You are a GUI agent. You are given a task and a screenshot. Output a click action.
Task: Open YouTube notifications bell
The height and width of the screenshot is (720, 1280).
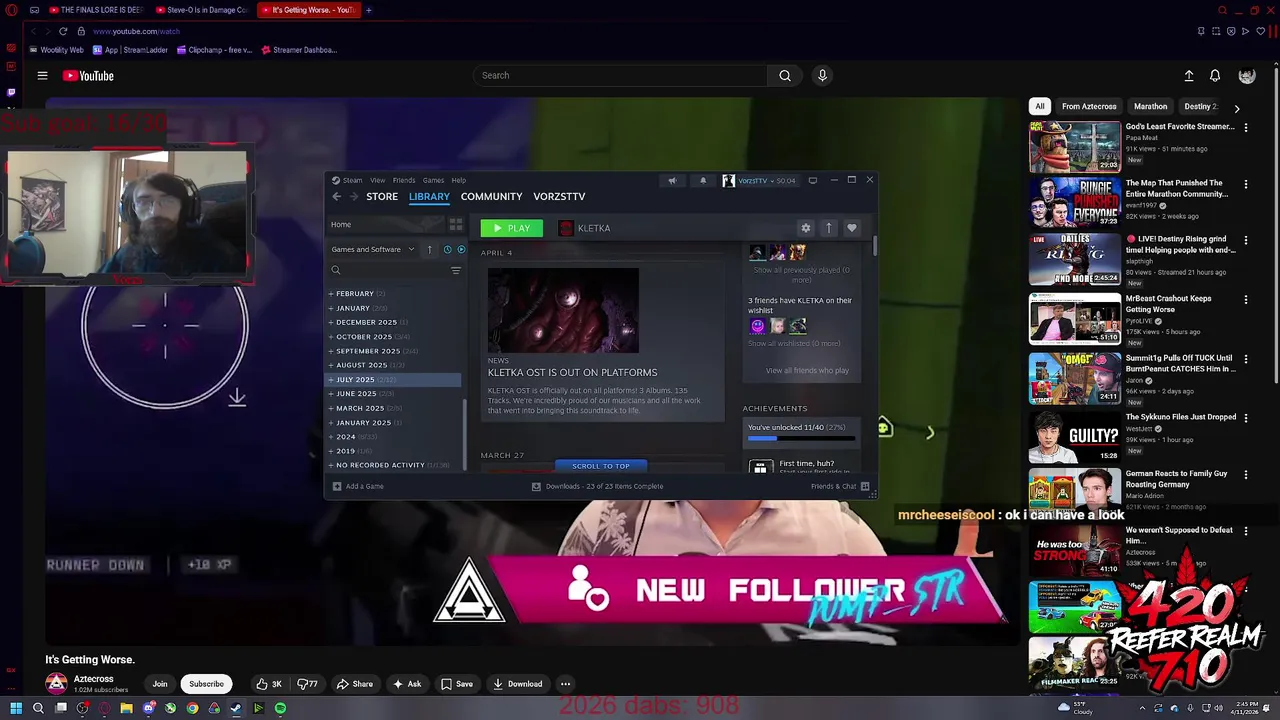[1215, 76]
